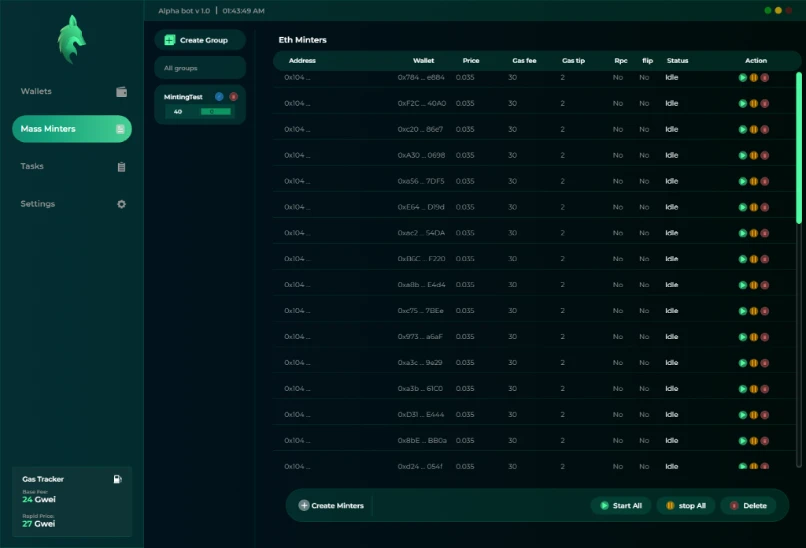Click the Start All button

(621, 506)
